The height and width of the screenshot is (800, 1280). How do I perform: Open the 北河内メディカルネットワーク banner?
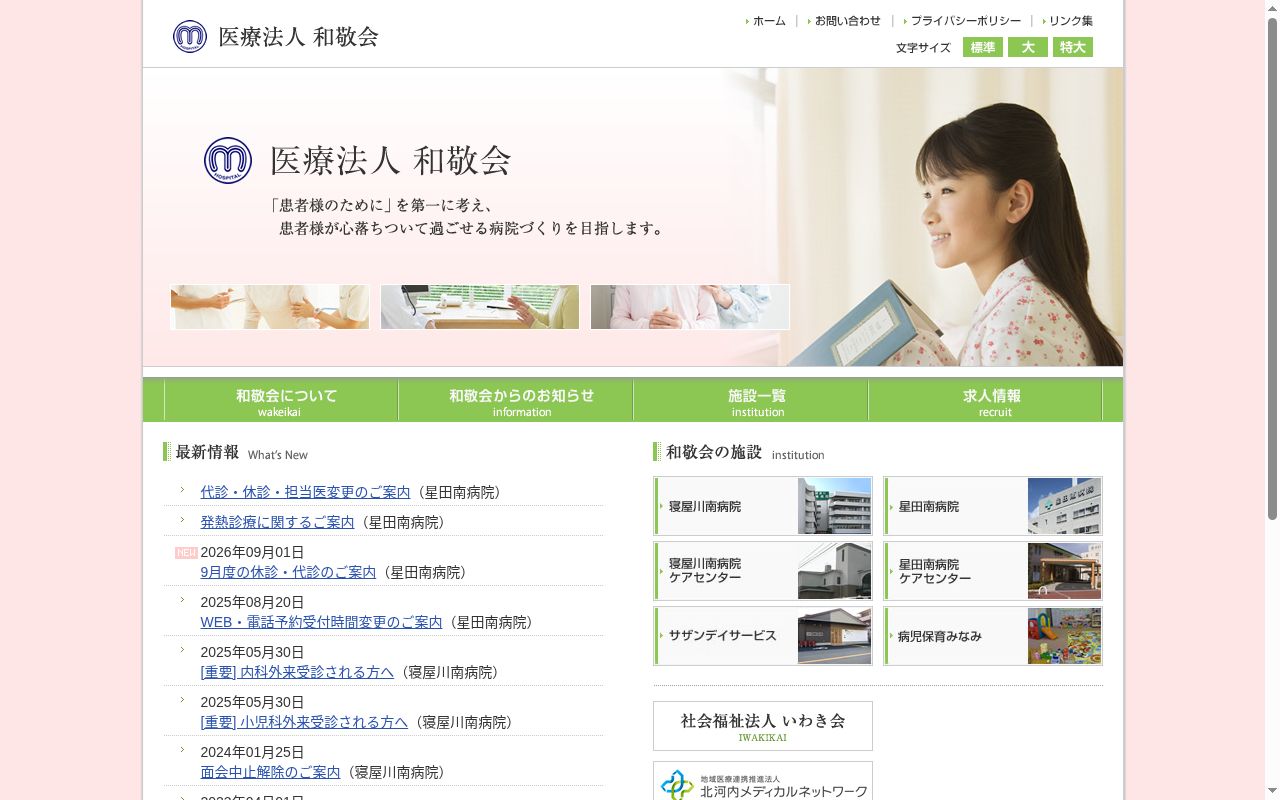763,781
